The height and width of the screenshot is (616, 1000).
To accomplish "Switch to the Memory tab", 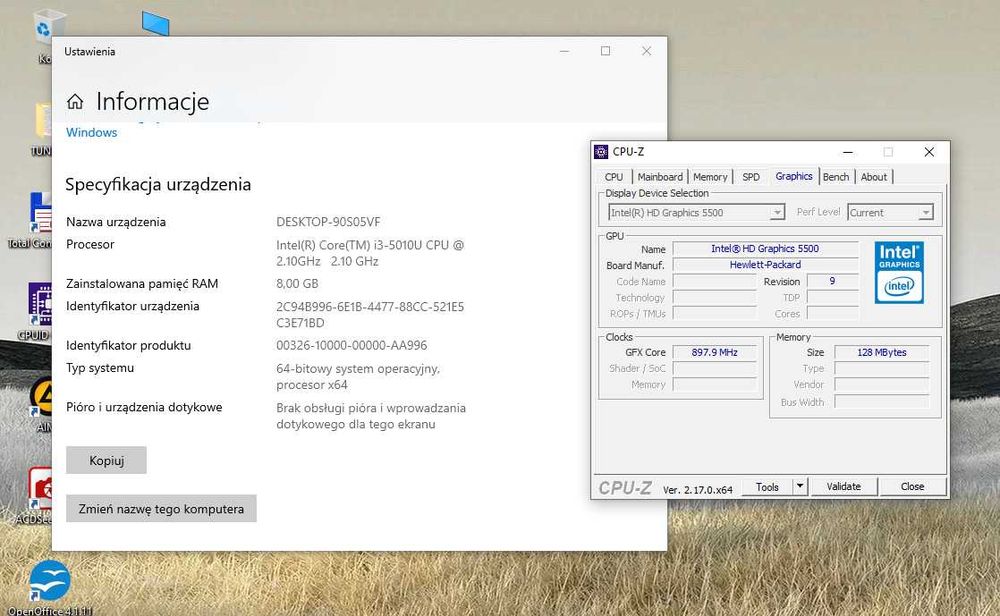I will pos(710,177).
